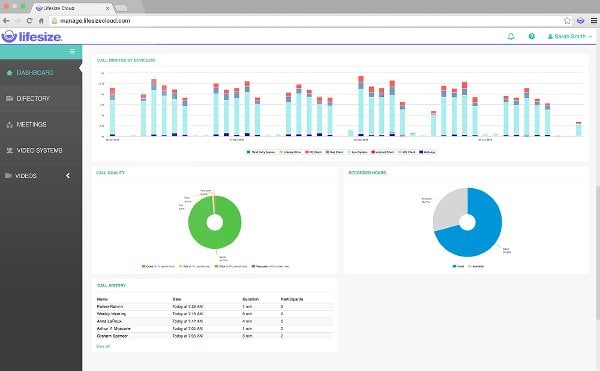Open Directory in the sidebar
The image size is (600, 371).
[x=41, y=99]
